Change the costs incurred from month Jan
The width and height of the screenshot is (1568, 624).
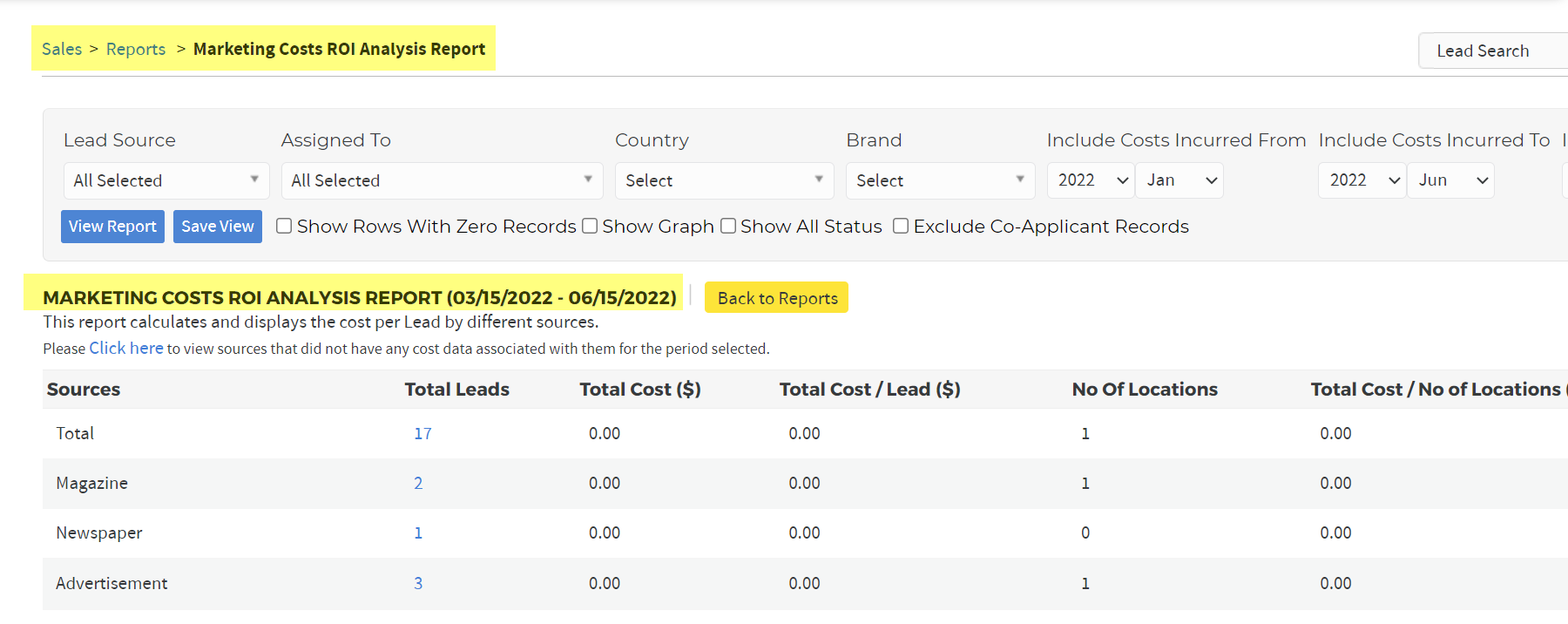tap(1179, 180)
